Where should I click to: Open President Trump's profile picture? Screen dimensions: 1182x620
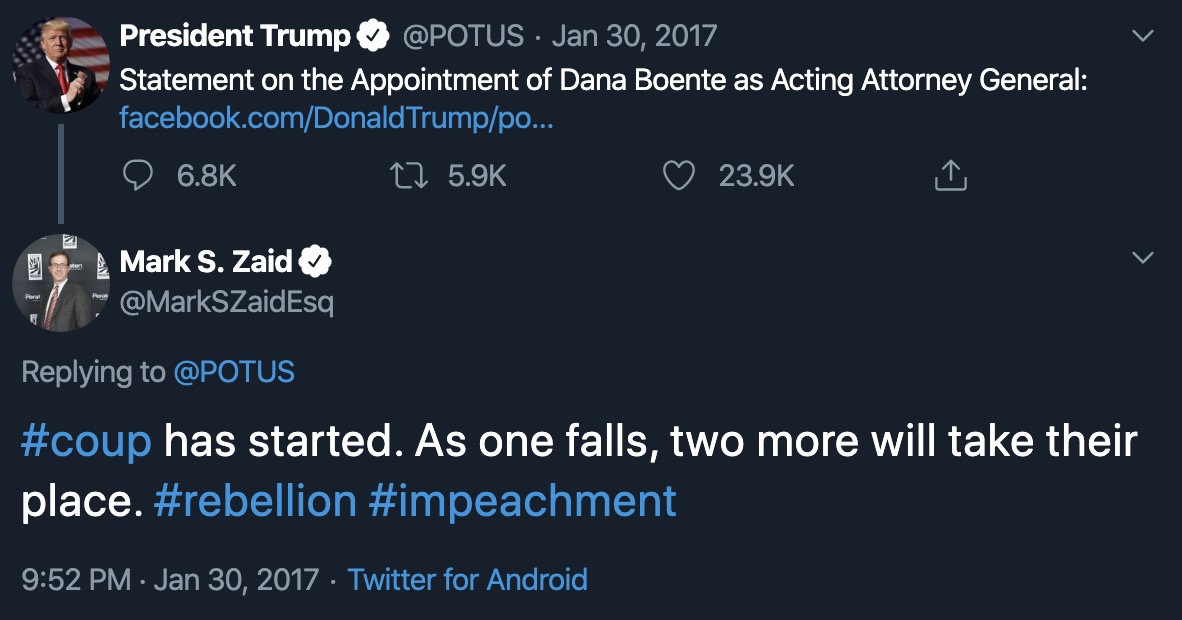(x=60, y=65)
